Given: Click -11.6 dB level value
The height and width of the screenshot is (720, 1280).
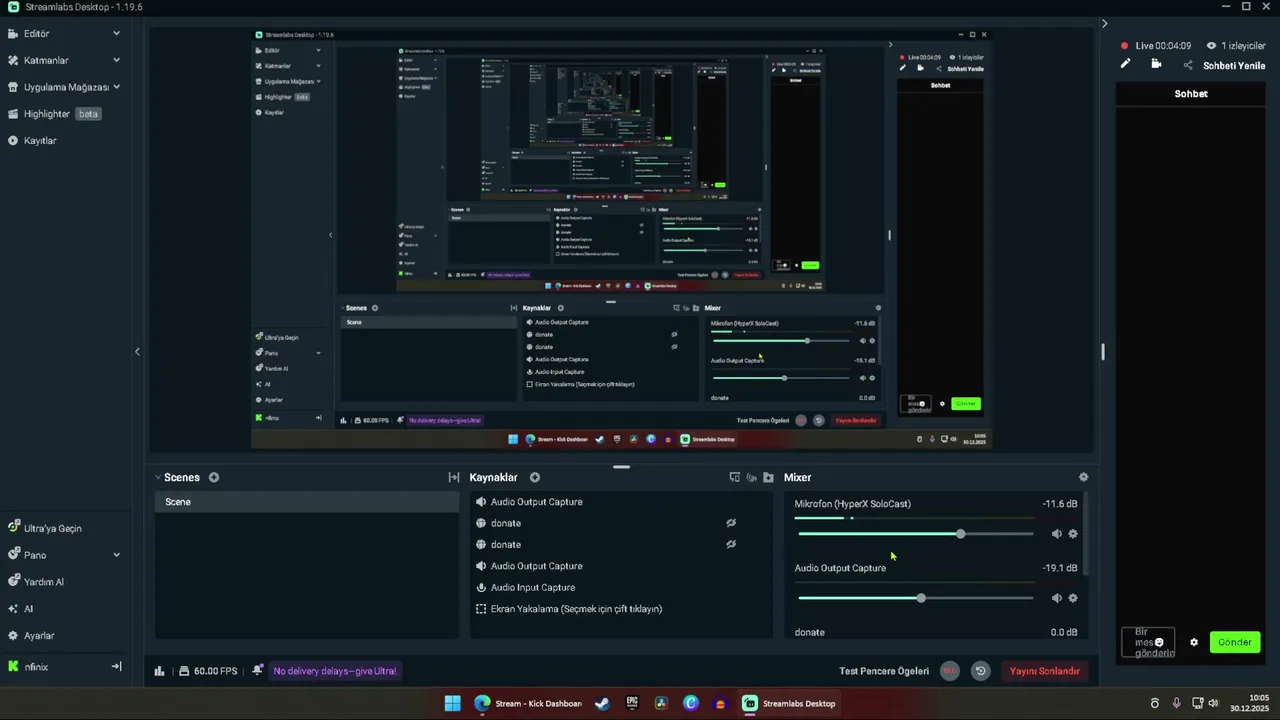Looking at the screenshot, I should coord(1060,504).
